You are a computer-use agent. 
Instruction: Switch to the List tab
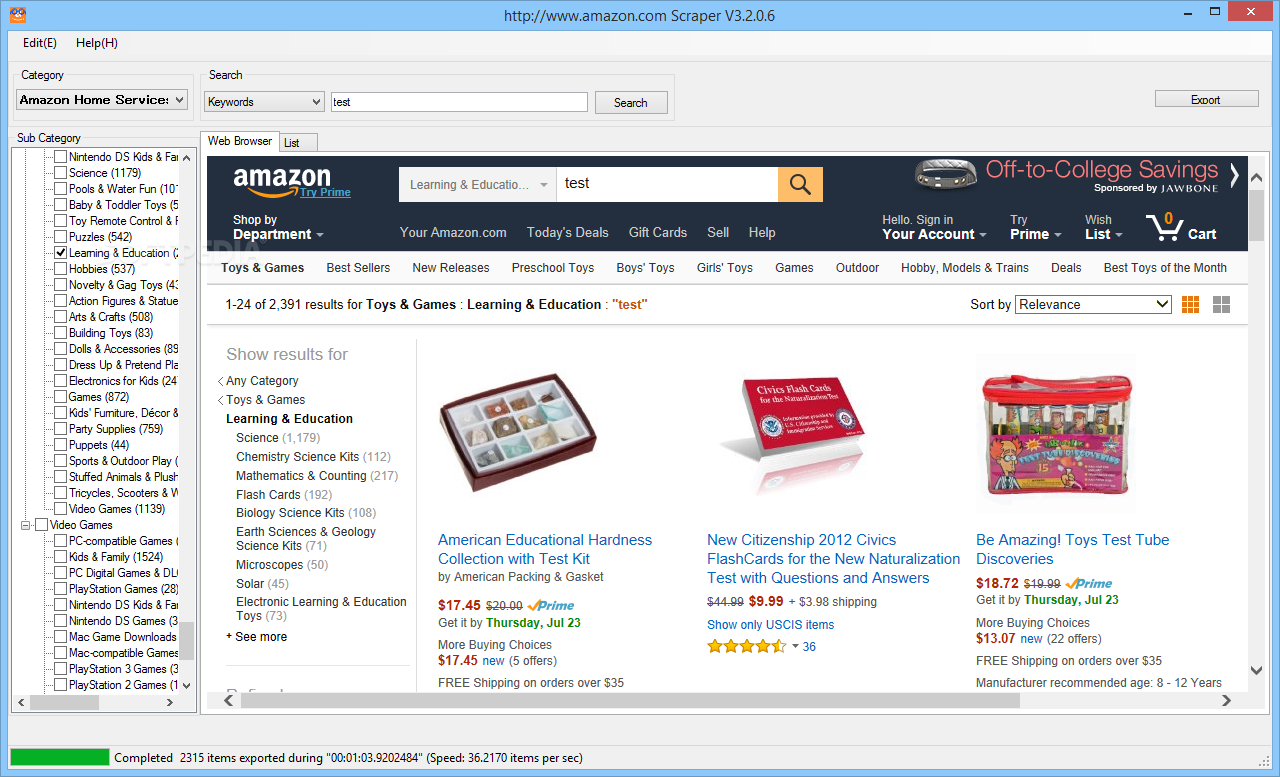(292, 143)
